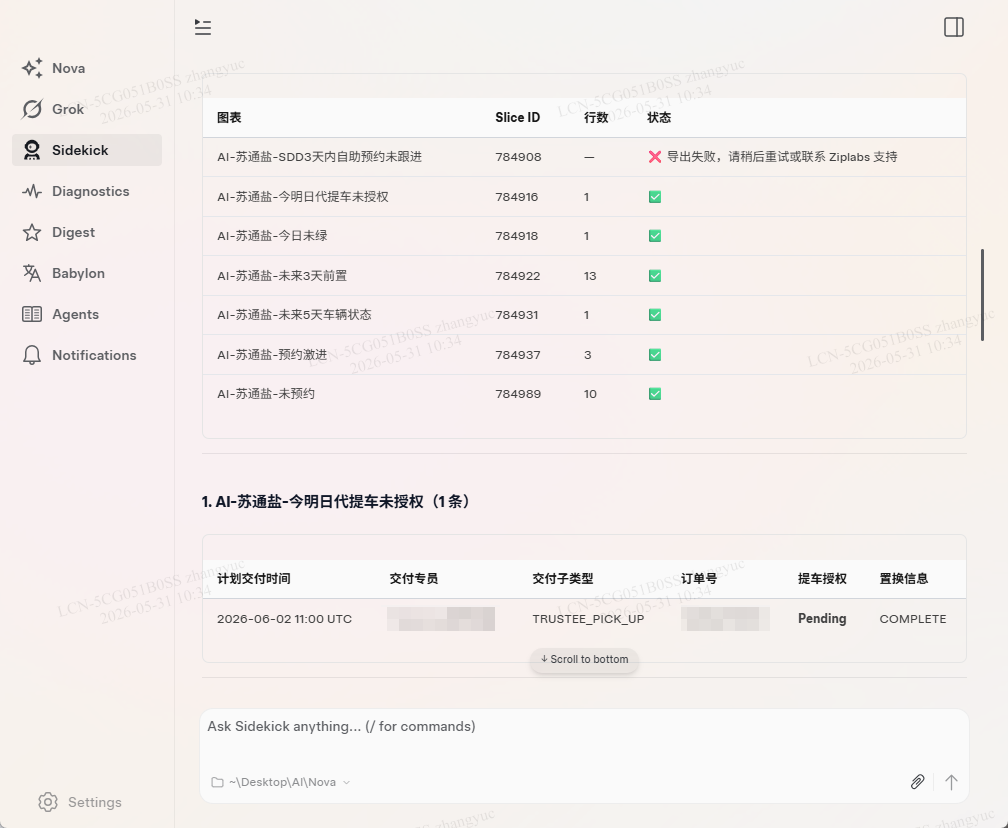Select row name AI-苏通盐-未来3天前置
The height and width of the screenshot is (828, 1008).
(x=282, y=276)
